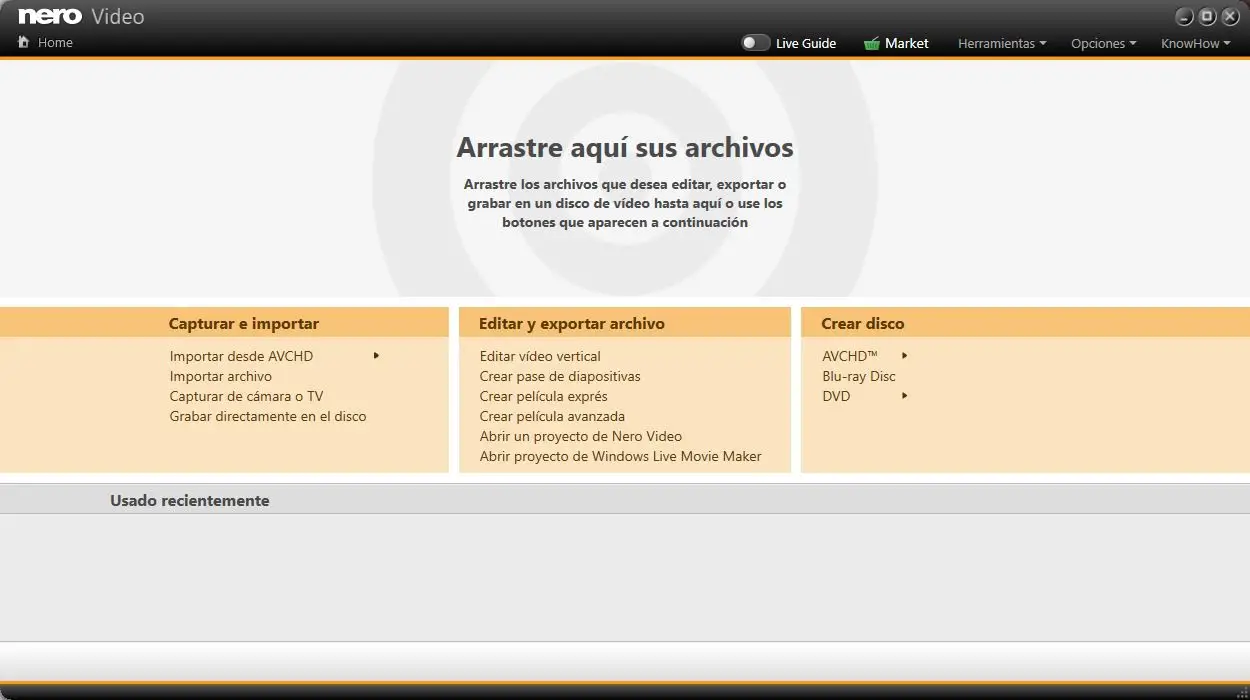
Task: Click the Live Guide label
Action: (805, 43)
